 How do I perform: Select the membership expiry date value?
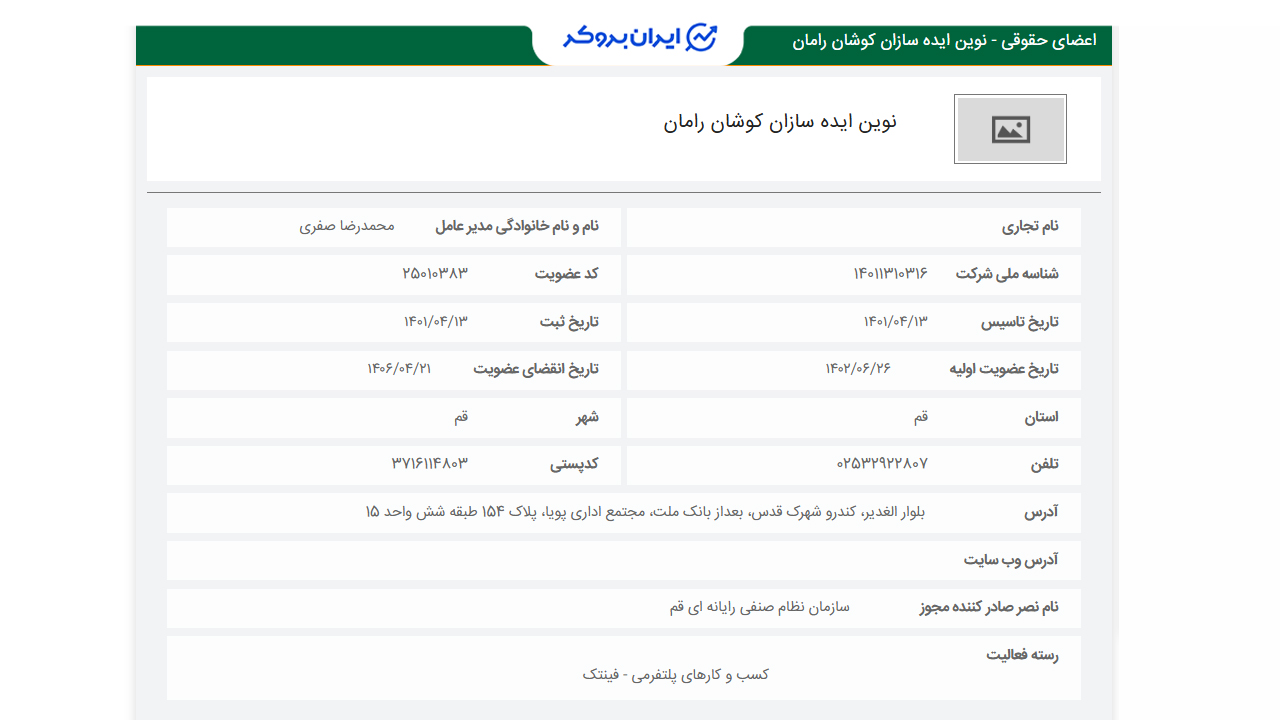pyautogui.click(x=399, y=369)
